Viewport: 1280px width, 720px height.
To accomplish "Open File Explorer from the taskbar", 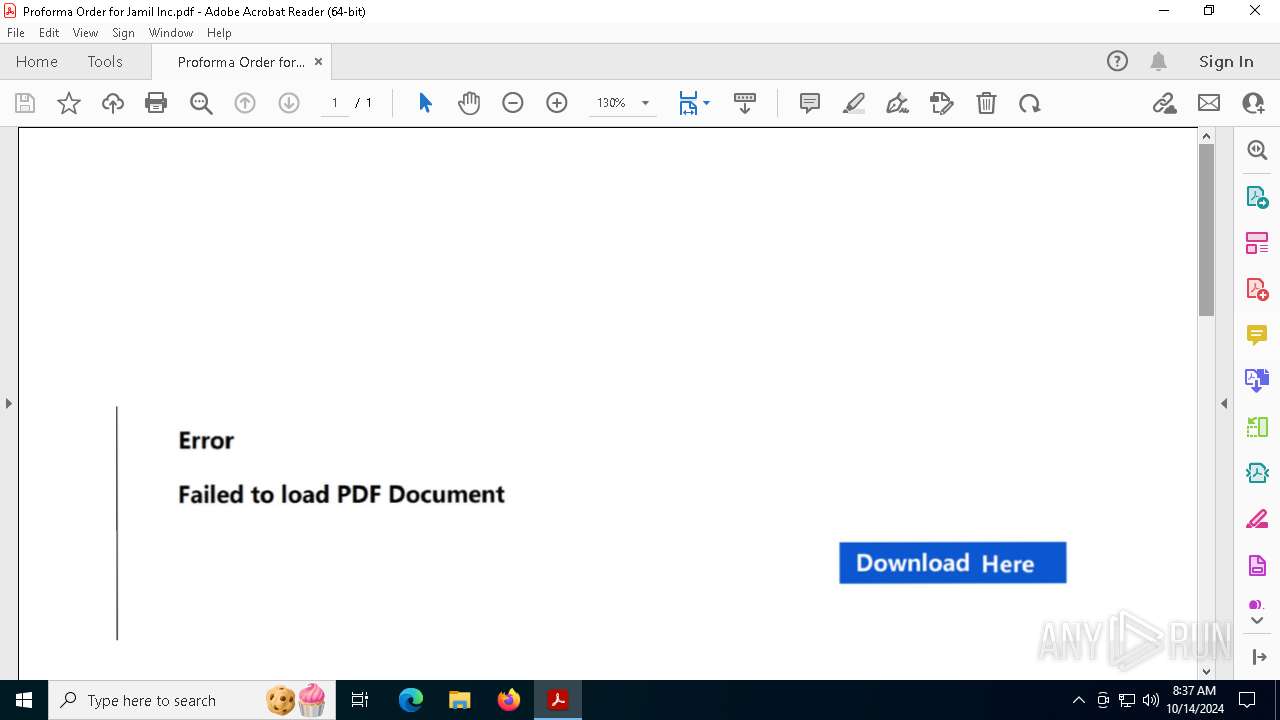I will pyautogui.click(x=460, y=700).
